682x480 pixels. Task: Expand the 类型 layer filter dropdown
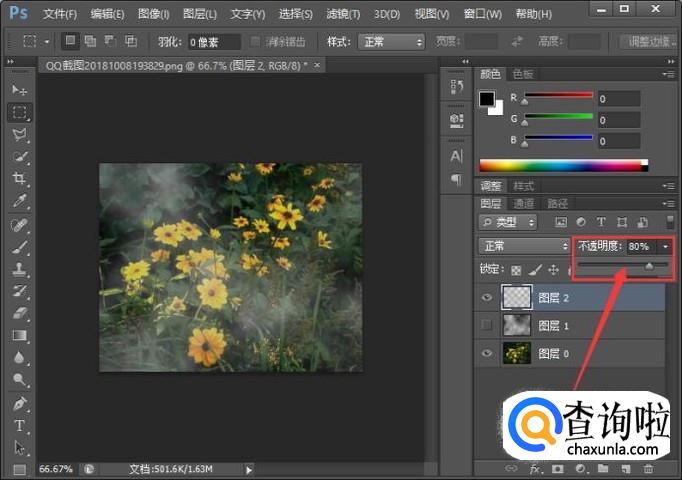[x=508, y=222]
